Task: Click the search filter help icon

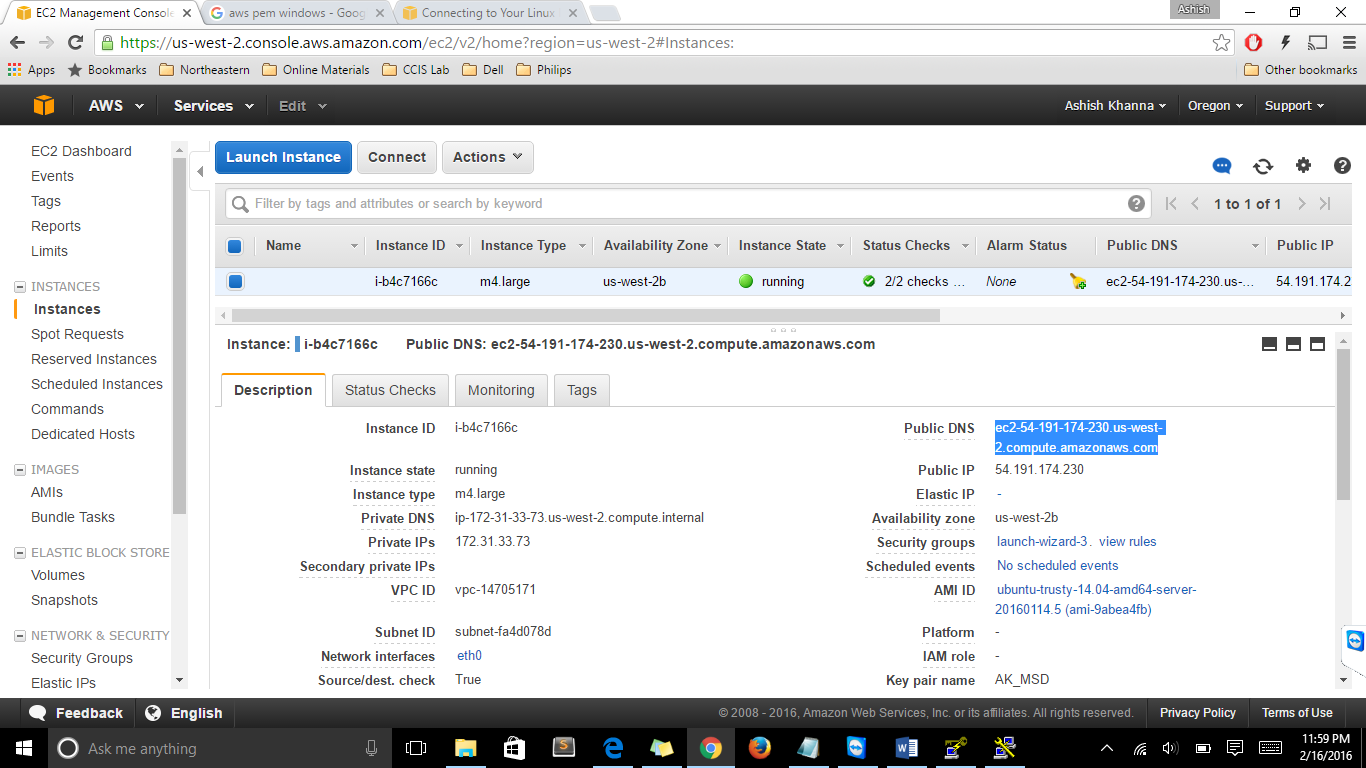Action: [x=1136, y=203]
